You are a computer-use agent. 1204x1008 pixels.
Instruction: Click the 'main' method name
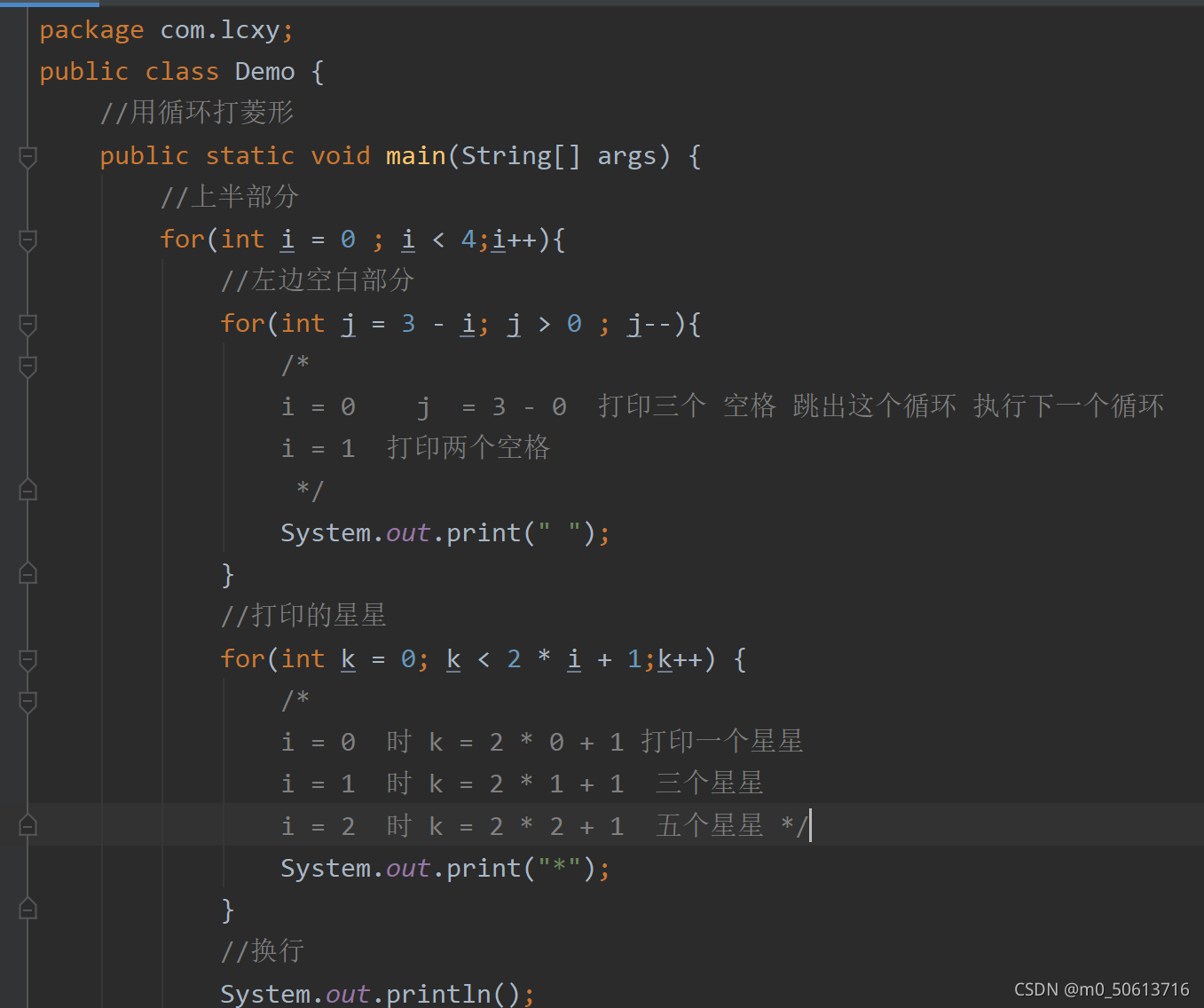click(x=415, y=156)
